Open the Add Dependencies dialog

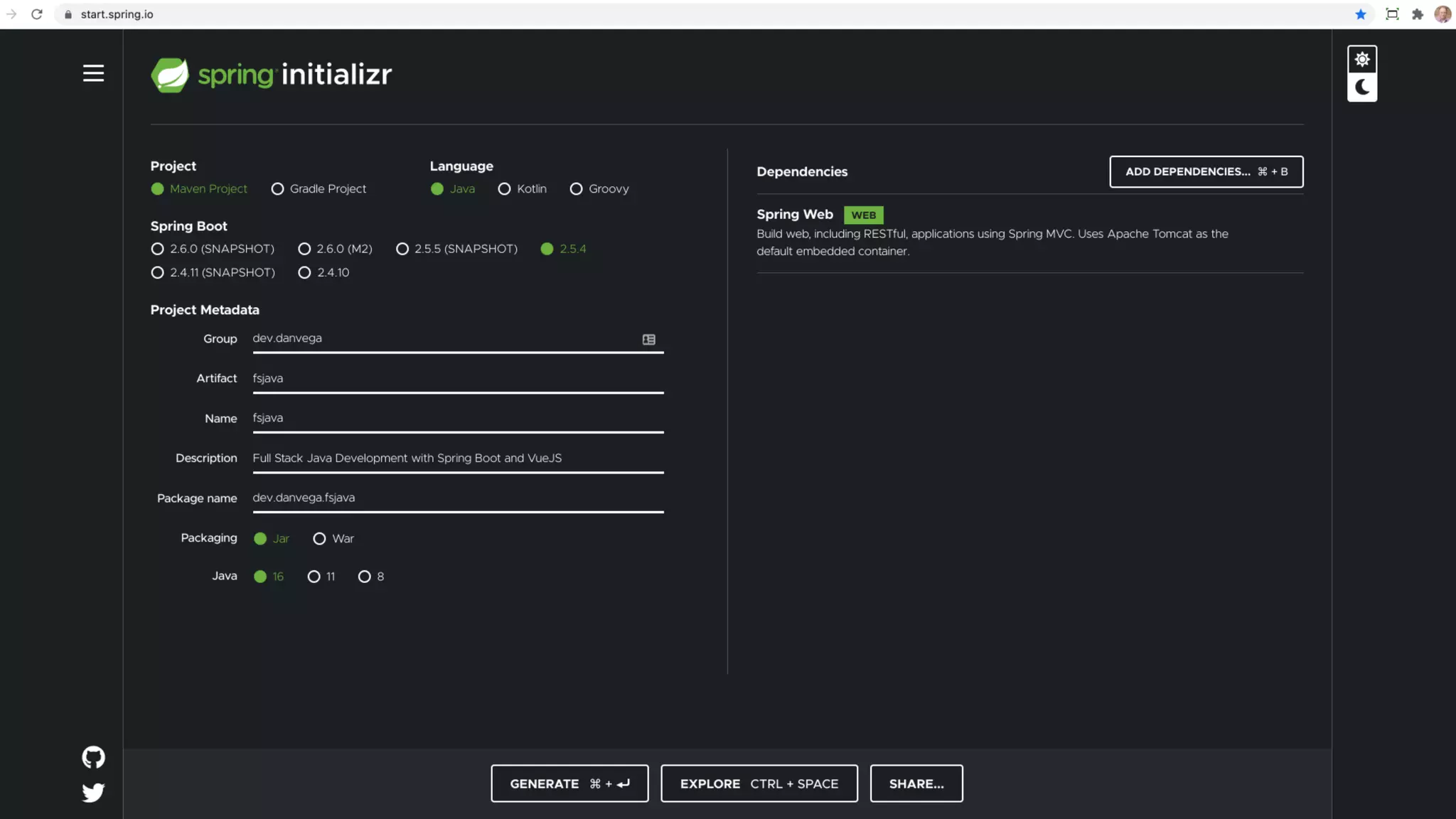coord(1206,171)
